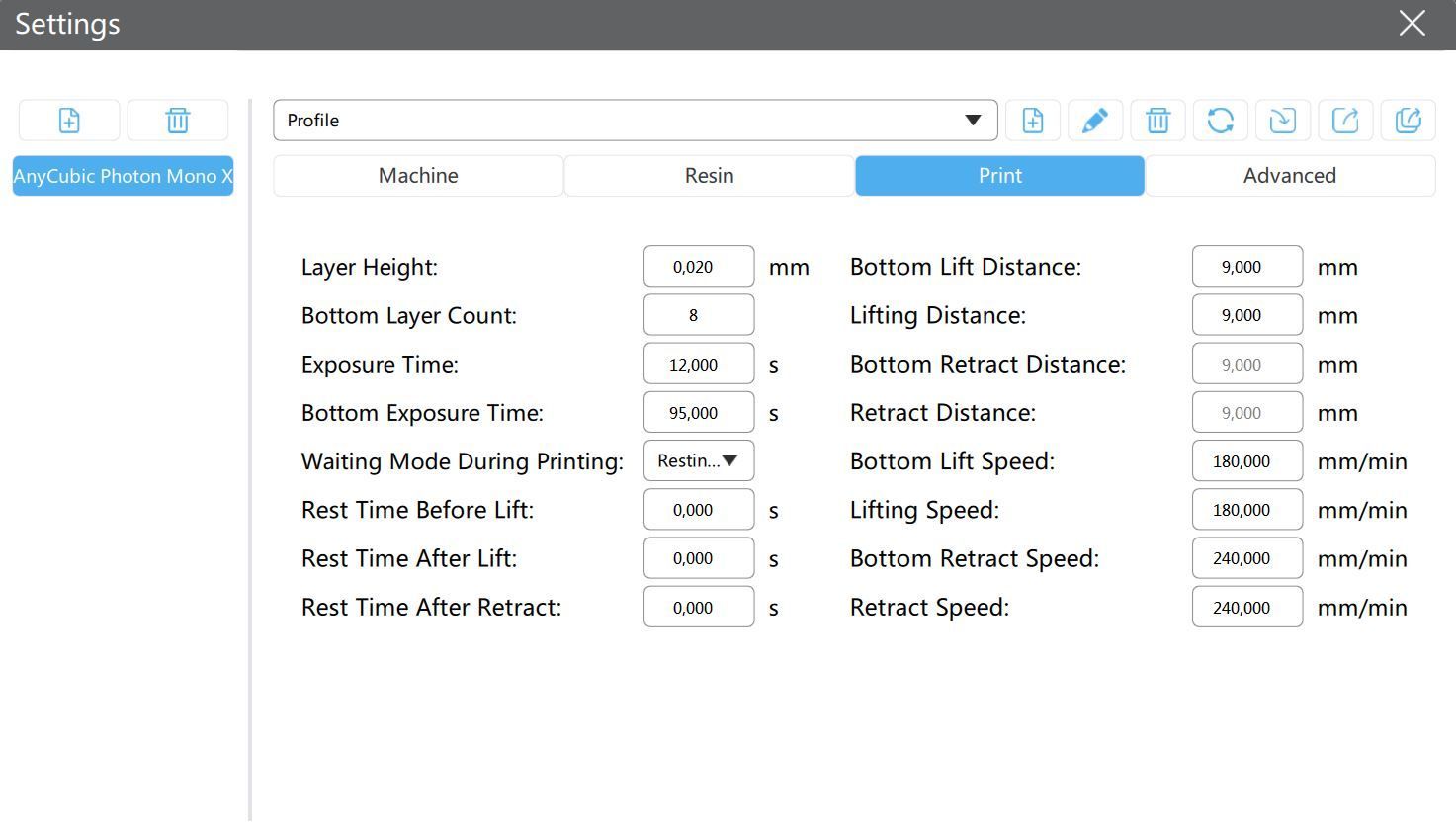Click the single export profile icon

(x=1345, y=121)
